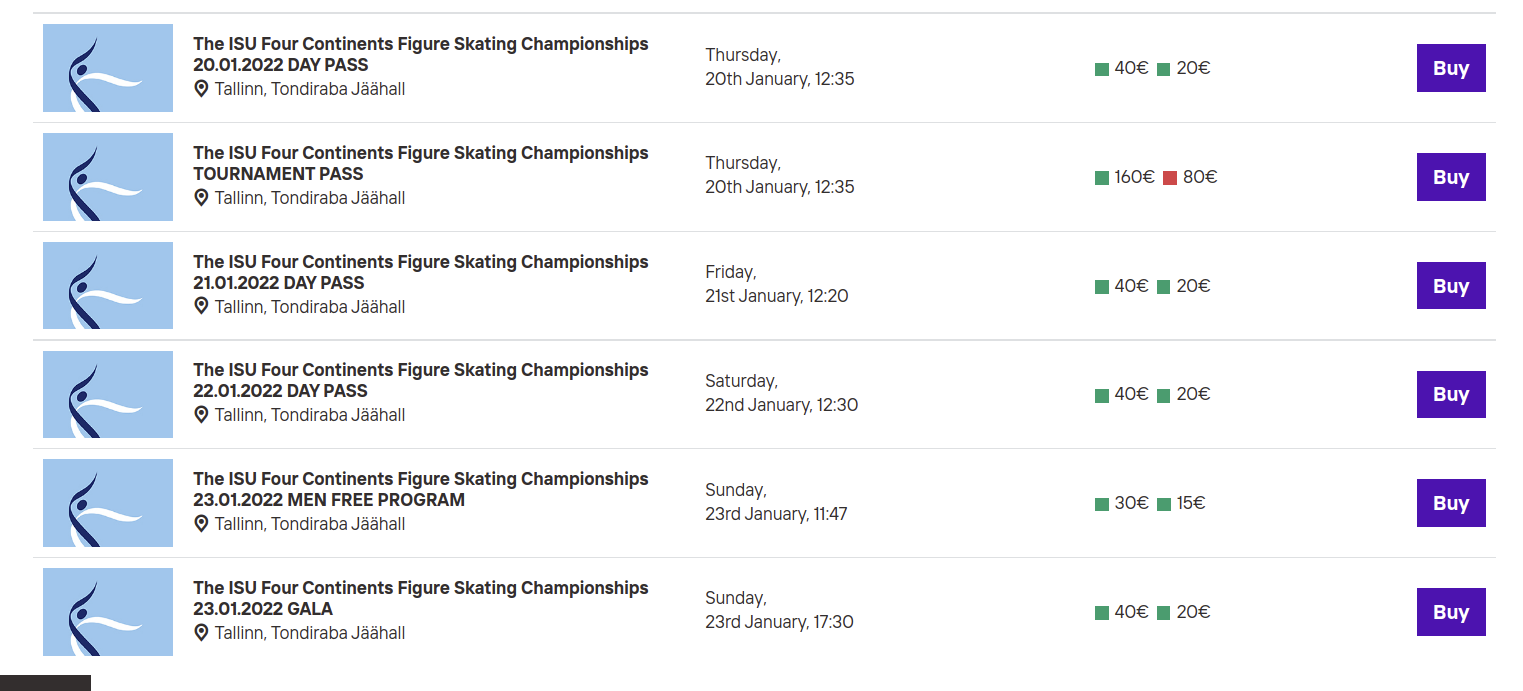The image size is (1523, 691).
Task: Buy the Tournament Pass ticket
Action: (1450, 177)
